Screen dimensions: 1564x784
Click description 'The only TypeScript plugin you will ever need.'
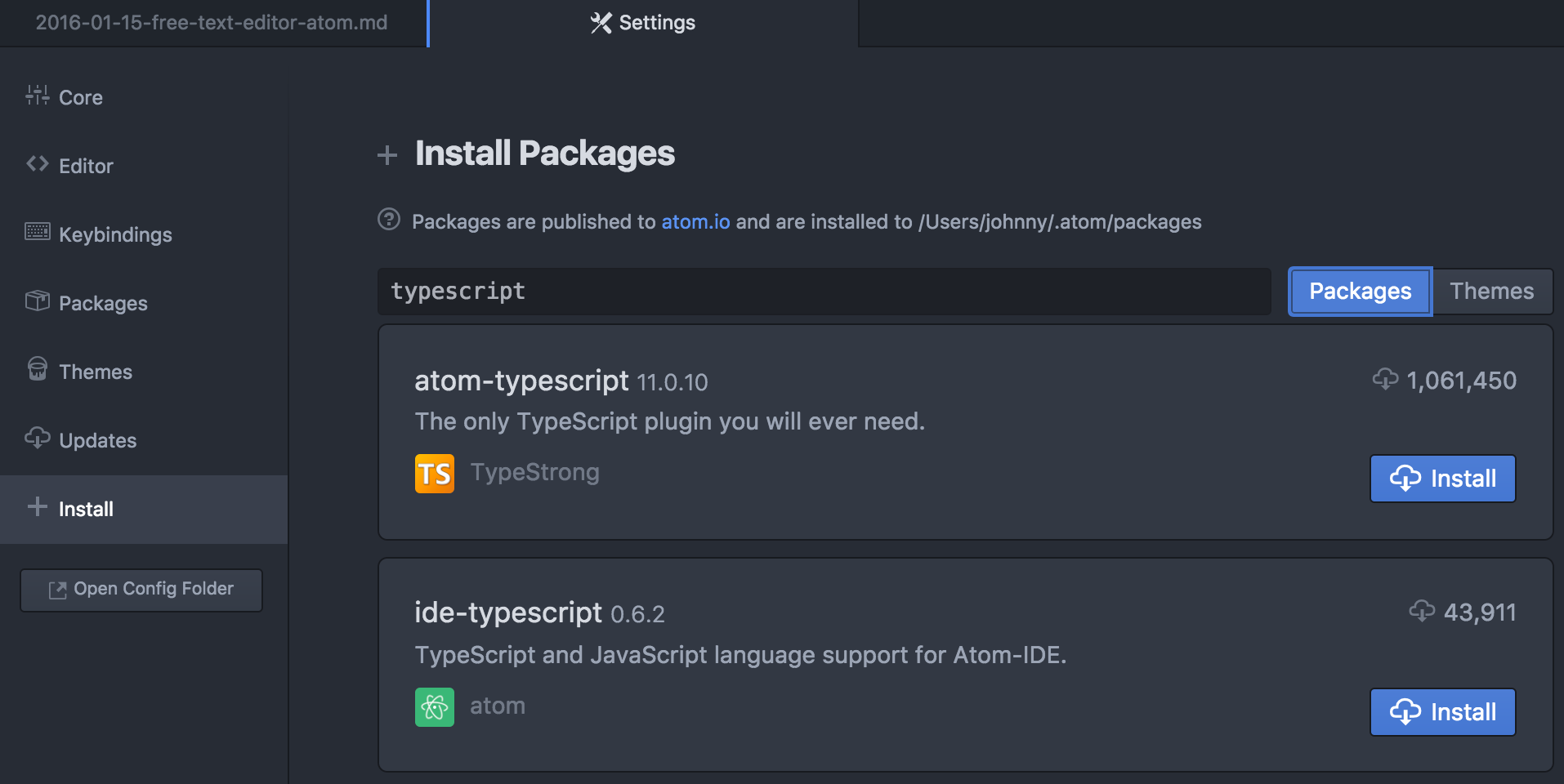(x=670, y=421)
